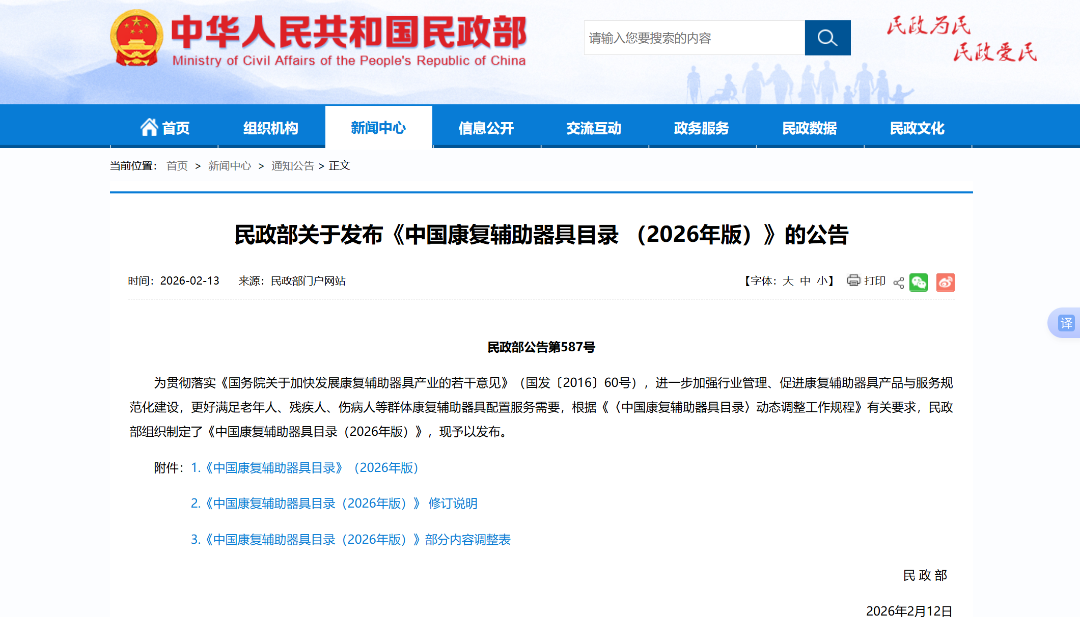Viewport: 1080px width, 617px height.
Task: Click the search magnifier icon
Action: [827, 37]
